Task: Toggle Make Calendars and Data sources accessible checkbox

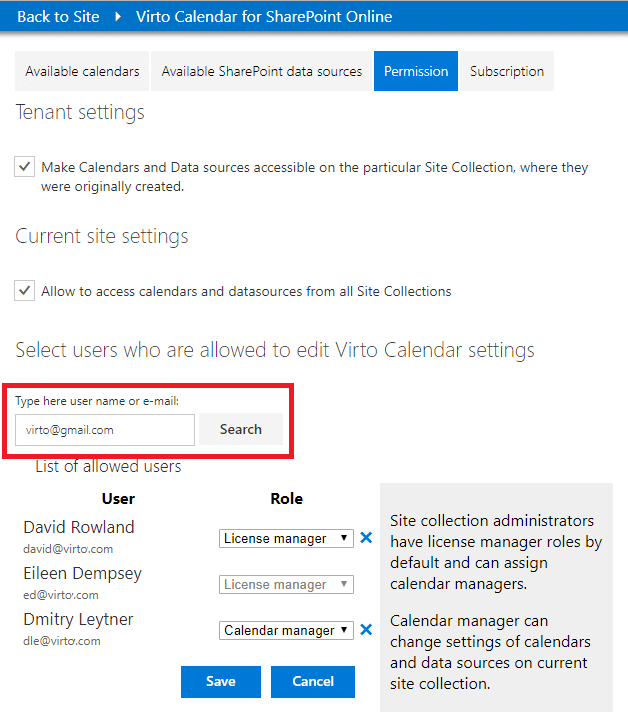Action: point(25,167)
